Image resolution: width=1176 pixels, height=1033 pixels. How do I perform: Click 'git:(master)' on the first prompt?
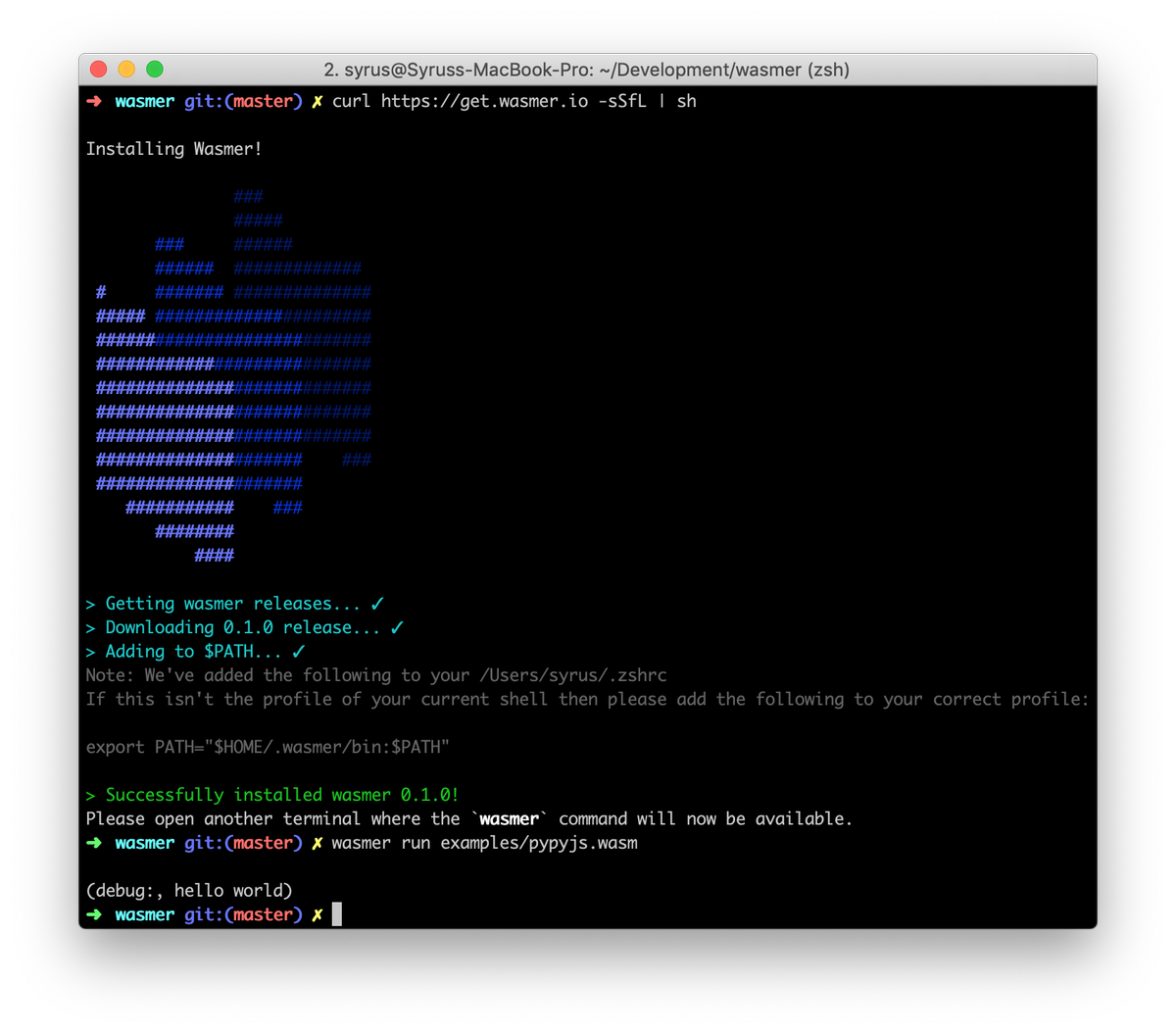point(243,101)
